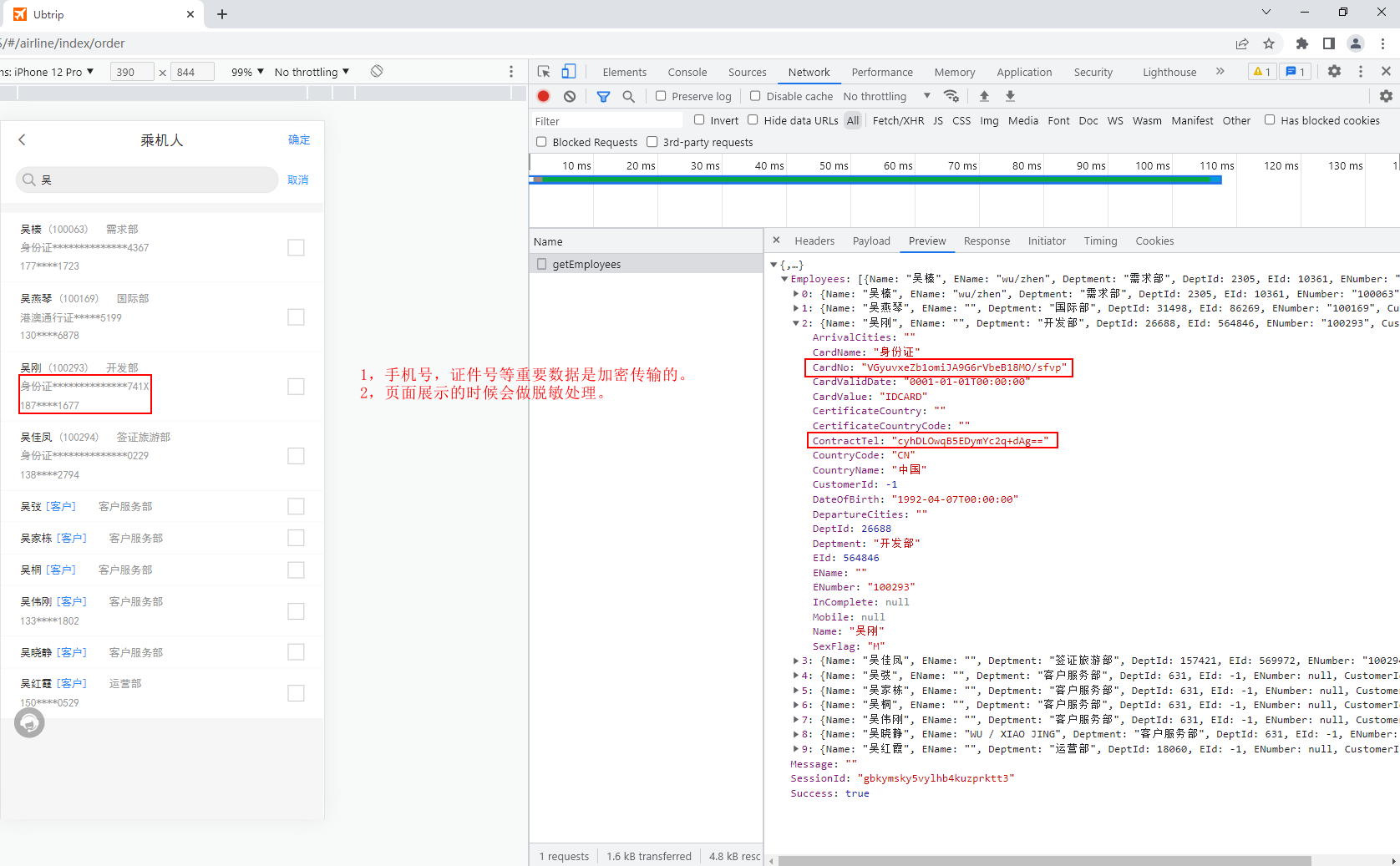This screenshot has height=866, width=1400.
Task: Toggle Chrome side panel icon
Action: (x=1329, y=43)
